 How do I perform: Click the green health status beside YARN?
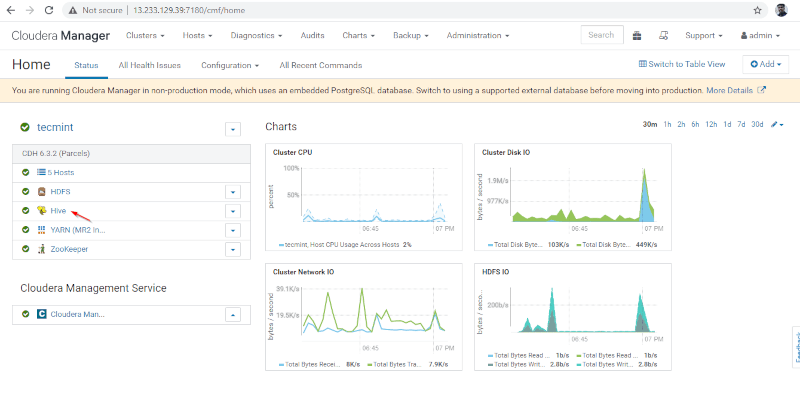pyautogui.click(x=26, y=230)
